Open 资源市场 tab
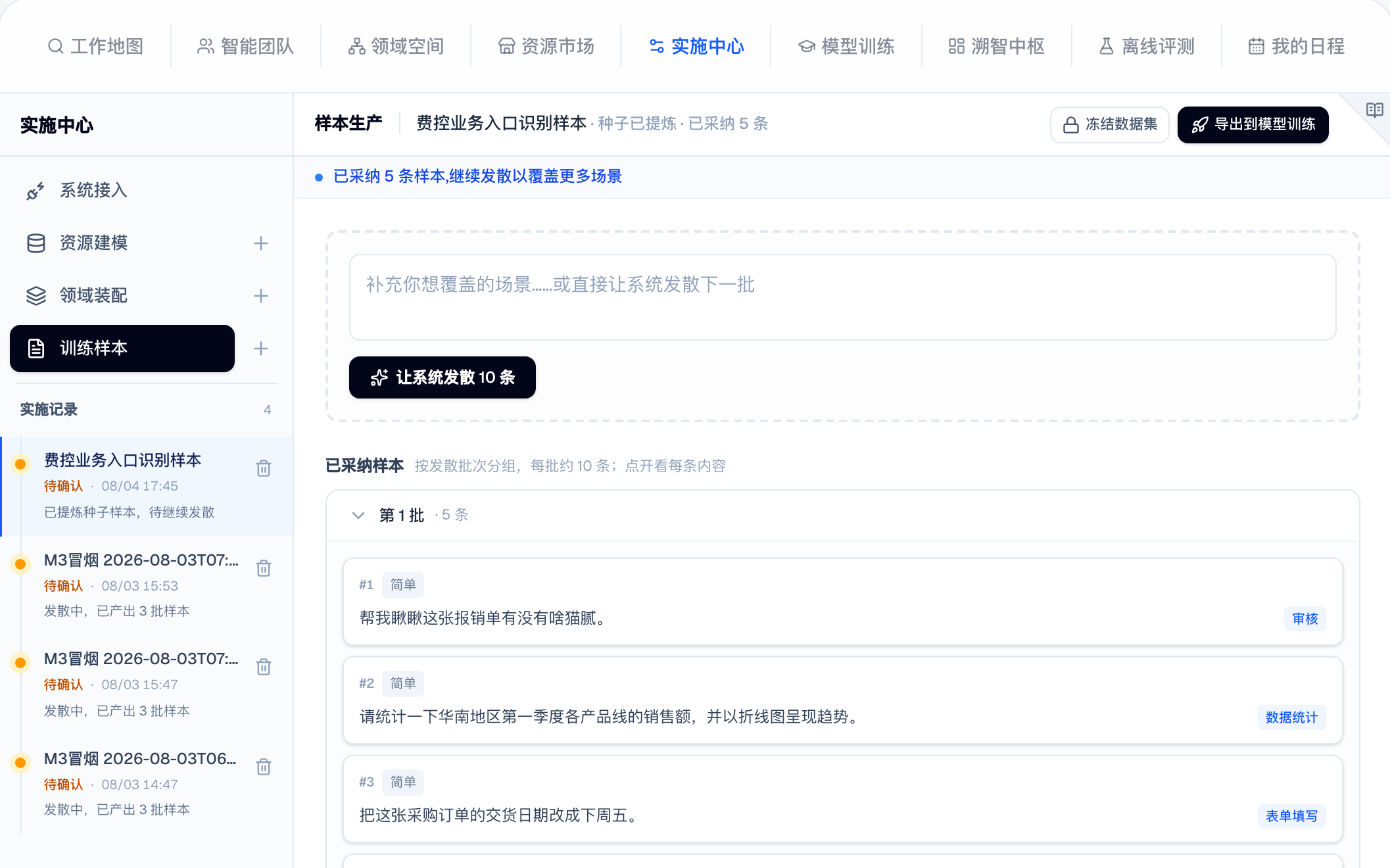 (x=546, y=46)
